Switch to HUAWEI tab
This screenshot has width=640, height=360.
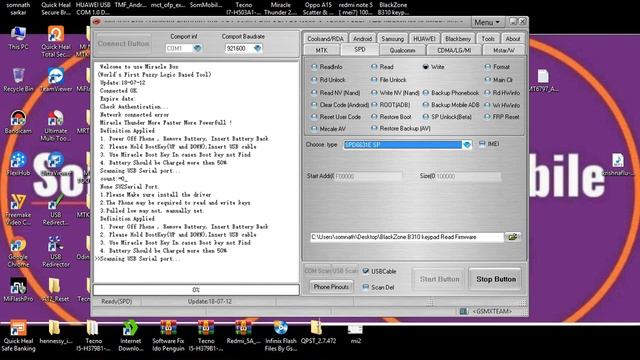coord(424,39)
